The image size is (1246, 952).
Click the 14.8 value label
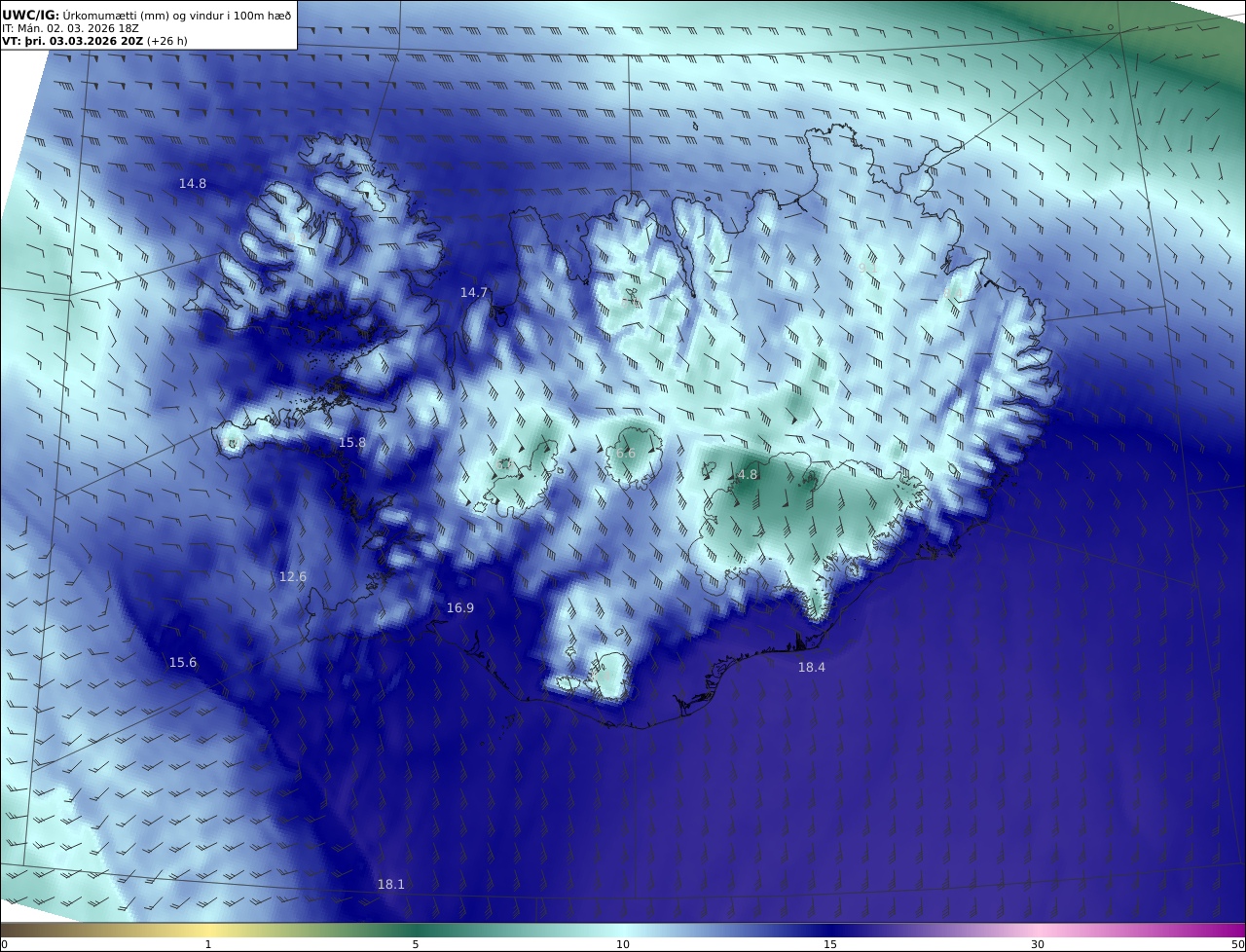[193, 183]
